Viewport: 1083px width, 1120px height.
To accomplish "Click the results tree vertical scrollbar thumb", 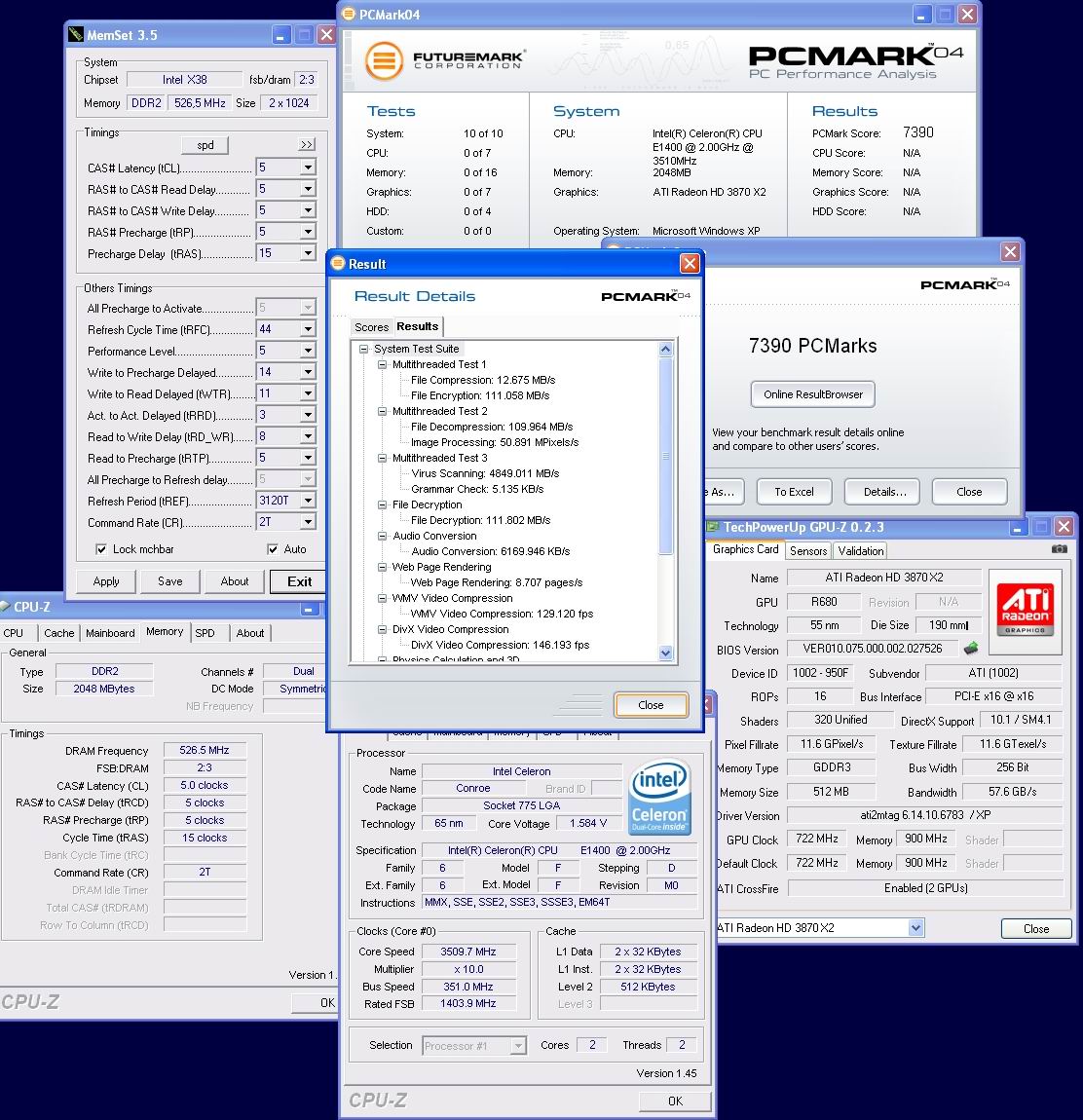I will [x=666, y=455].
